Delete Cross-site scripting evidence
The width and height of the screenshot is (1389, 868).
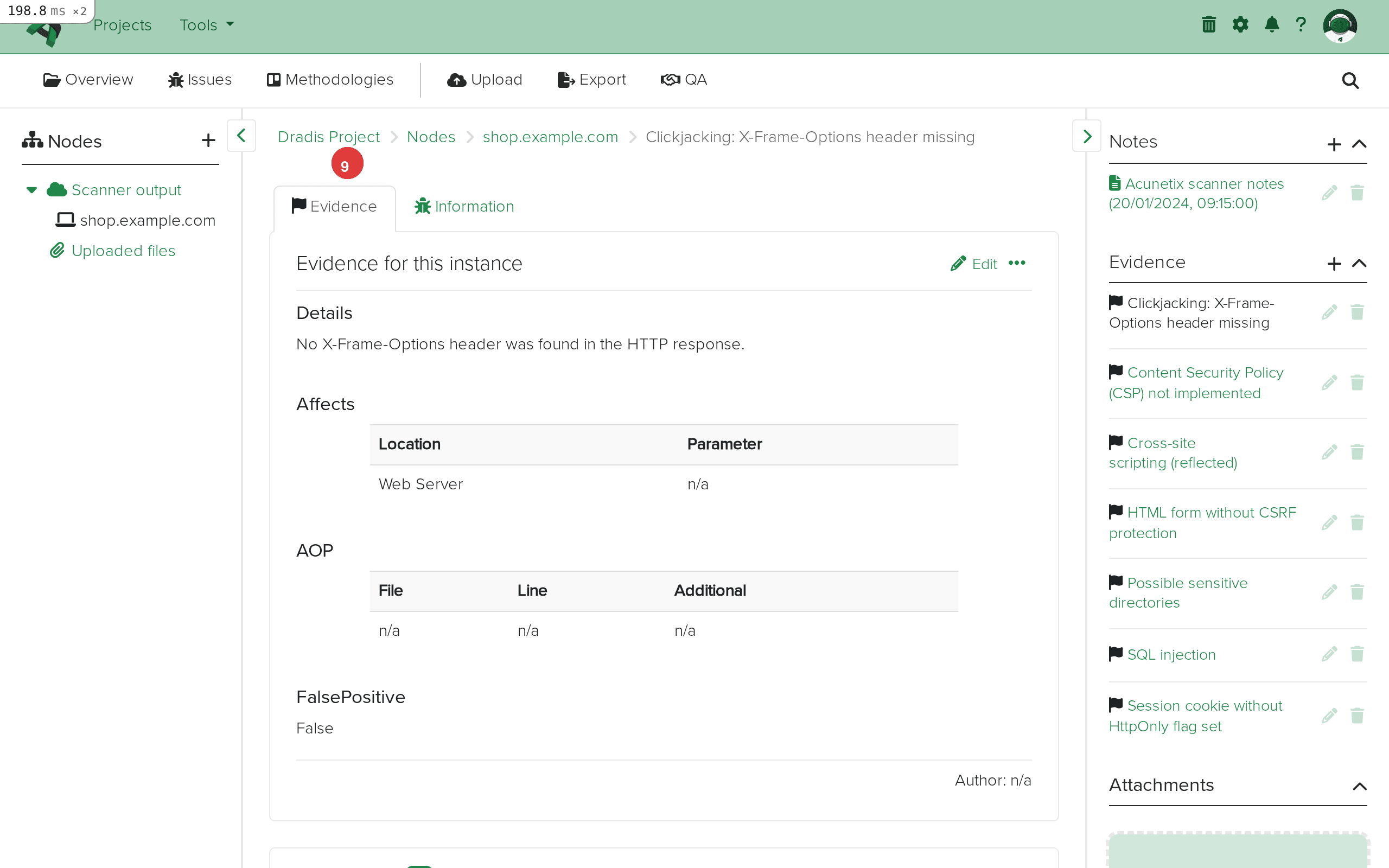1357,452
